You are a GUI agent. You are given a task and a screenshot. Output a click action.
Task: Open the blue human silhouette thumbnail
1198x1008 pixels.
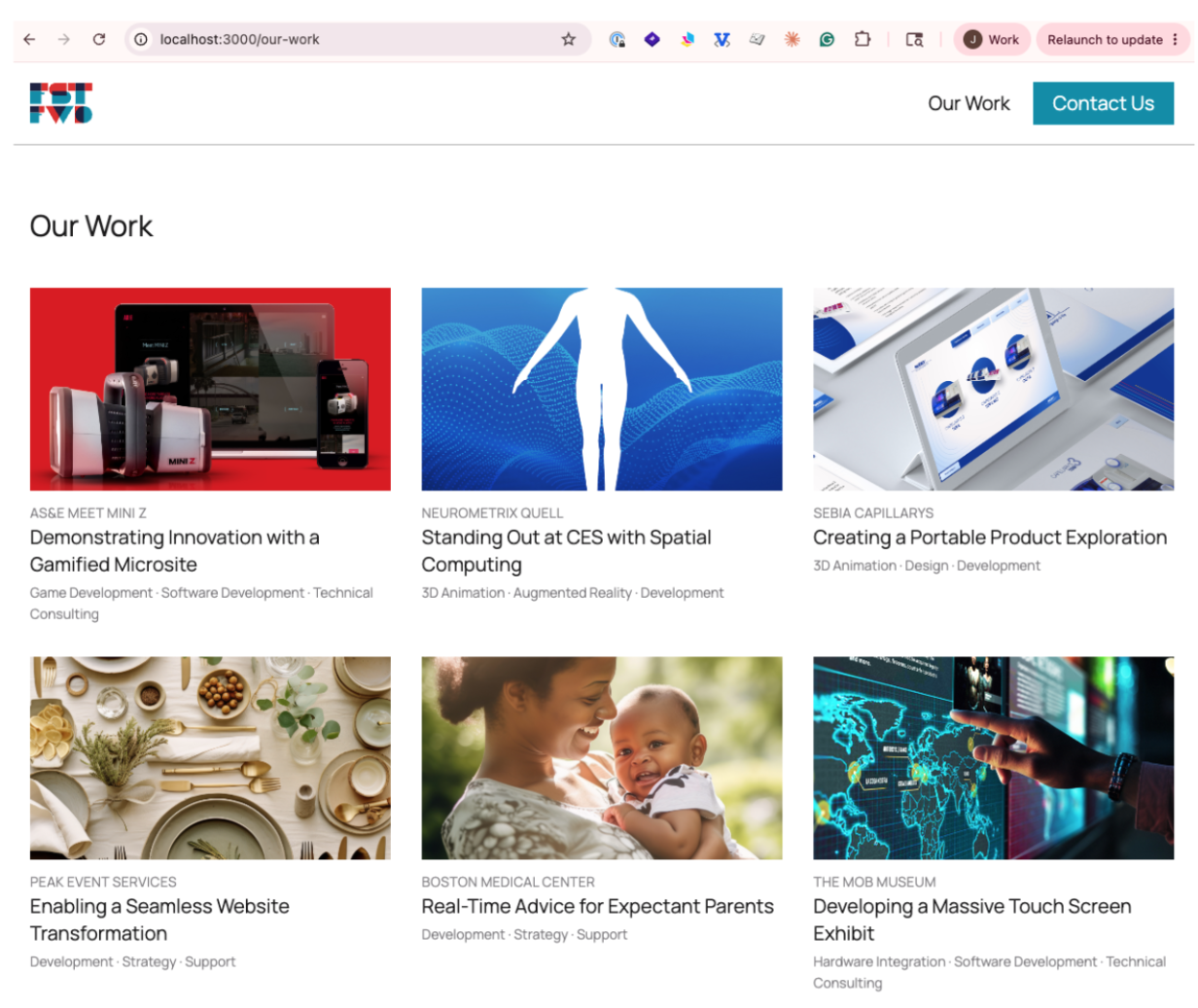[x=602, y=389]
